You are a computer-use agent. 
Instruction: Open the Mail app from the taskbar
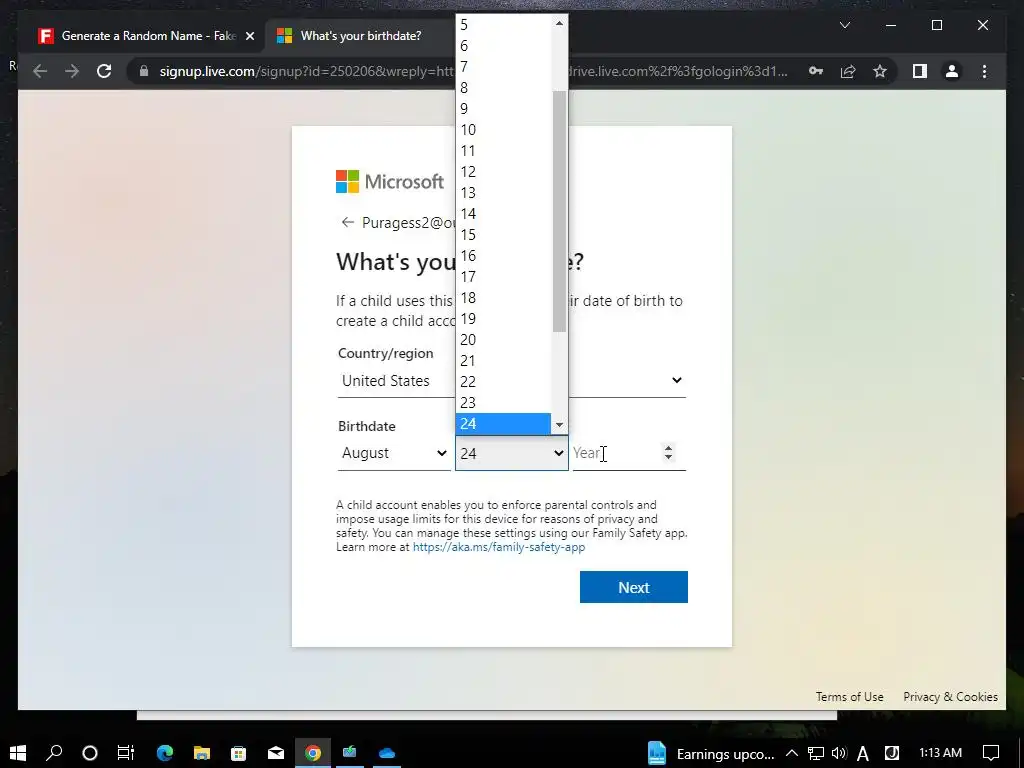coord(276,753)
